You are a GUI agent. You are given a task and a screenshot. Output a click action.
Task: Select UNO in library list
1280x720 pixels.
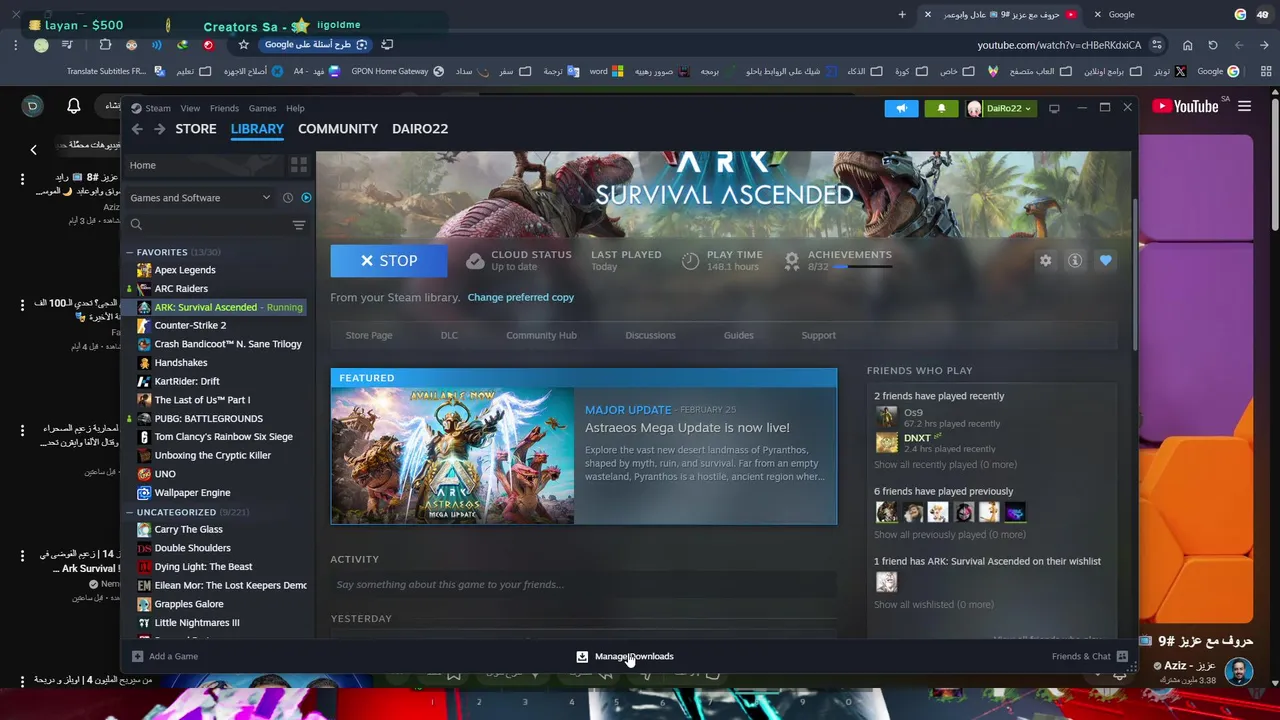click(165, 474)
